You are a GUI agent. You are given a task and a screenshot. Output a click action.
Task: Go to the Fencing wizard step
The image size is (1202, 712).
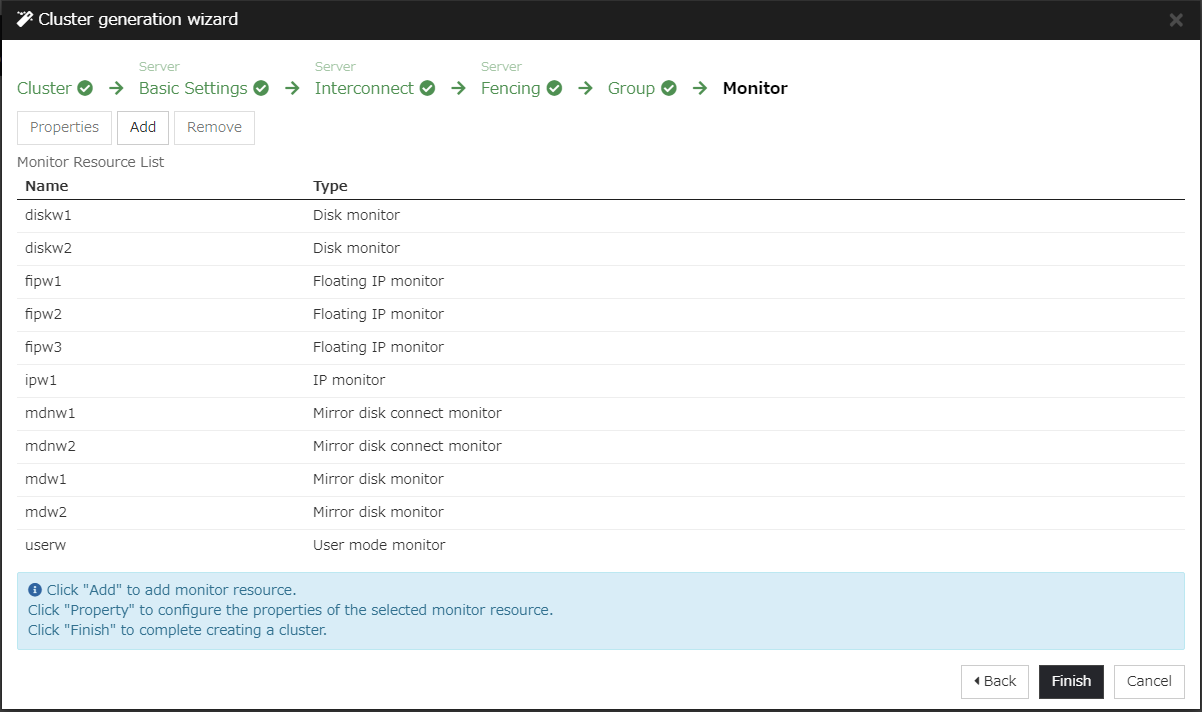512,88
